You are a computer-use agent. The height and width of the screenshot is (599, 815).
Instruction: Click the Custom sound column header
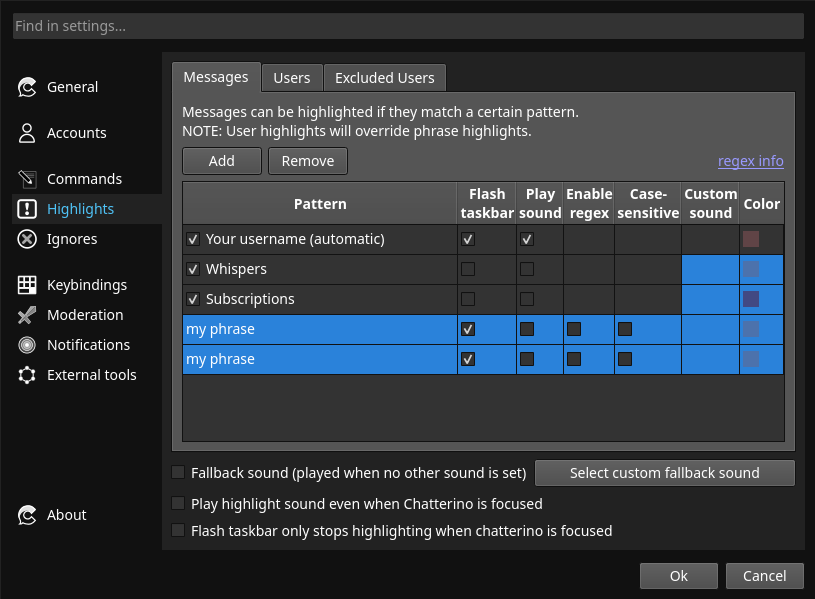[711, 204]
